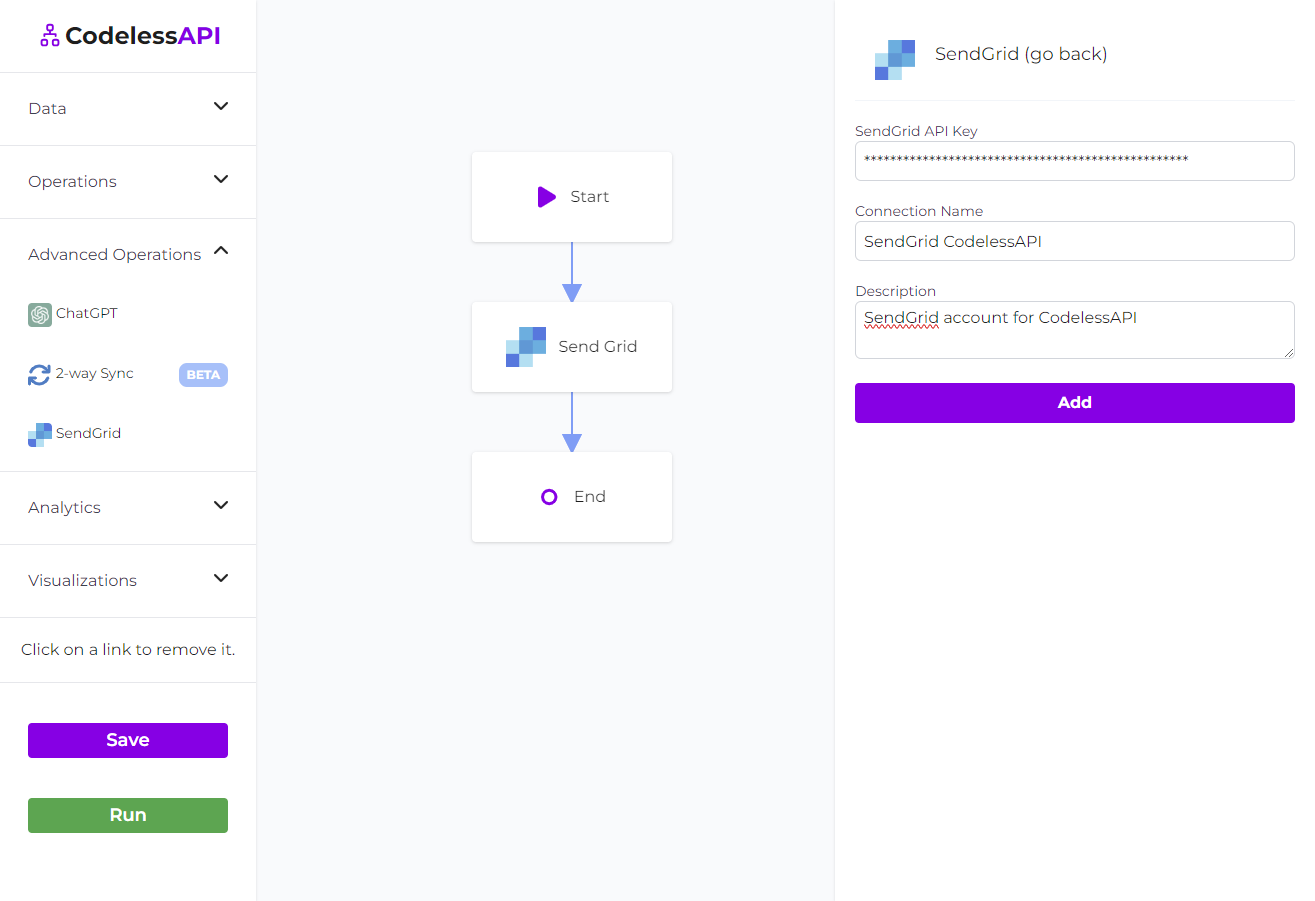Click 'Click on a link to remove it.' text
Viewport: 1315px width, 901px height.
(x=128, y=650)
